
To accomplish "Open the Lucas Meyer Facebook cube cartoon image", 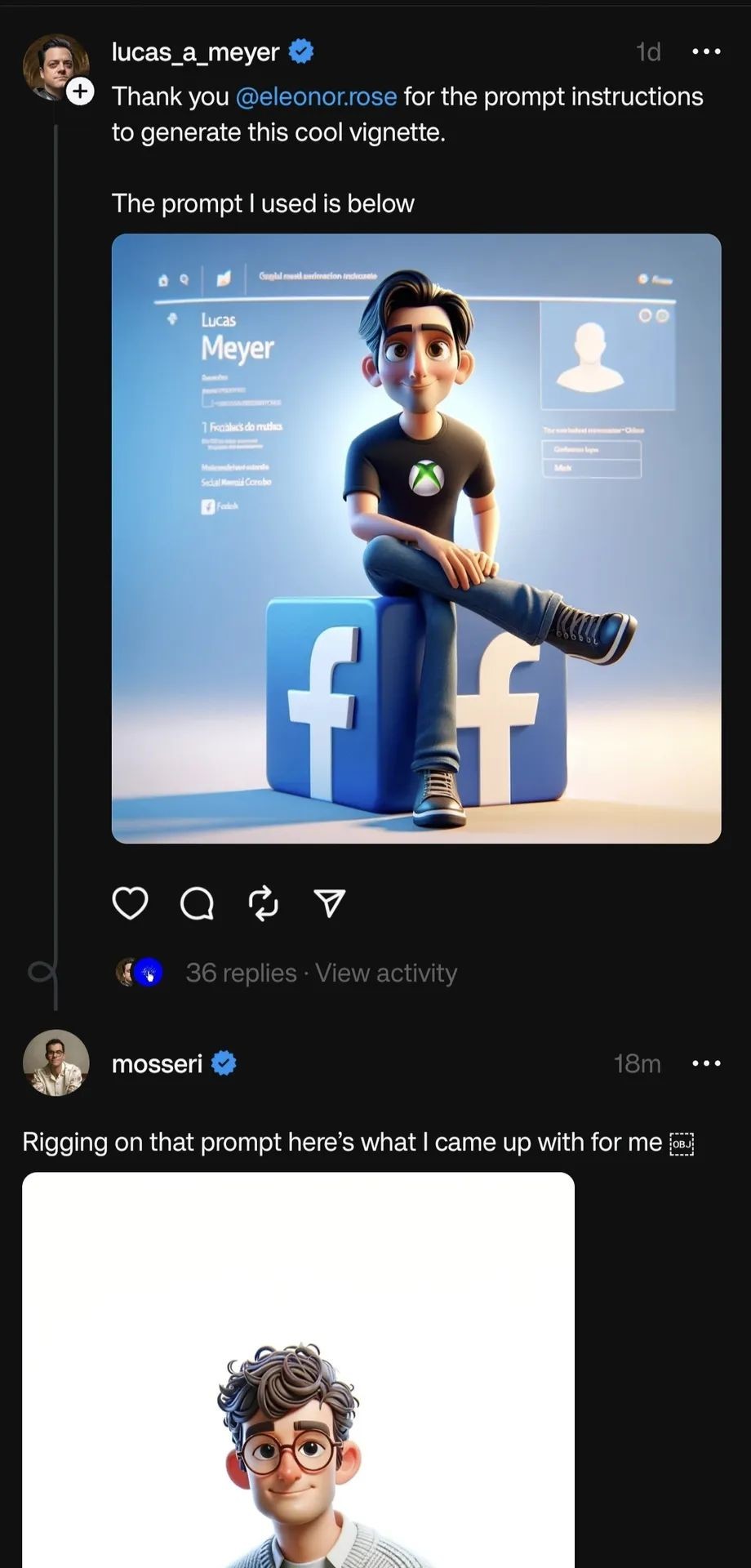I will point(416,538).
